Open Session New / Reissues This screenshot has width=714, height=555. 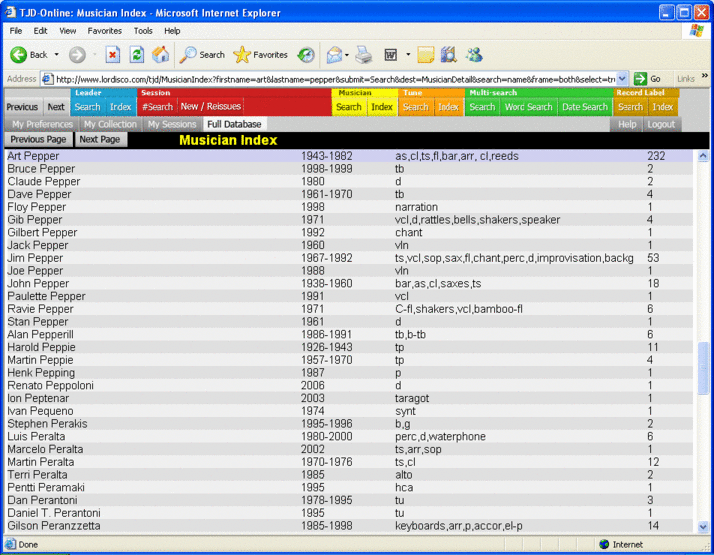click(x=210, y=107)
